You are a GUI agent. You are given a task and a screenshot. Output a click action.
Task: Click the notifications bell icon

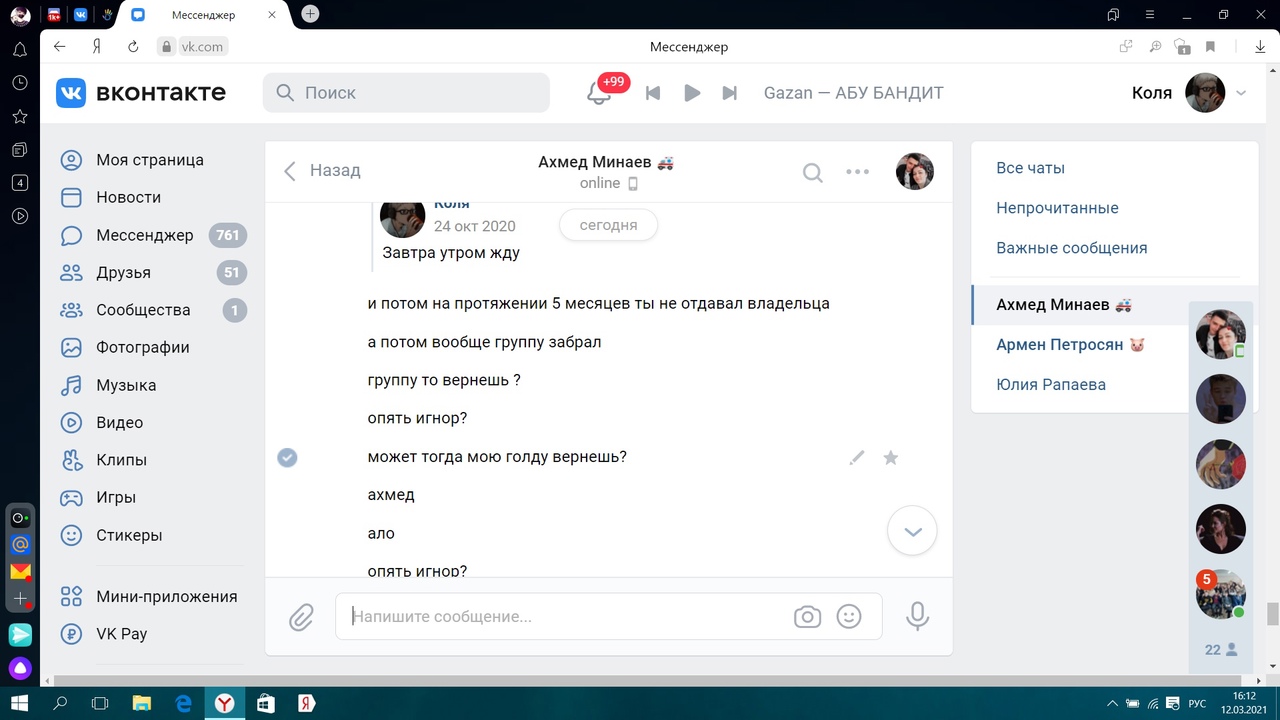pos(598,93)
